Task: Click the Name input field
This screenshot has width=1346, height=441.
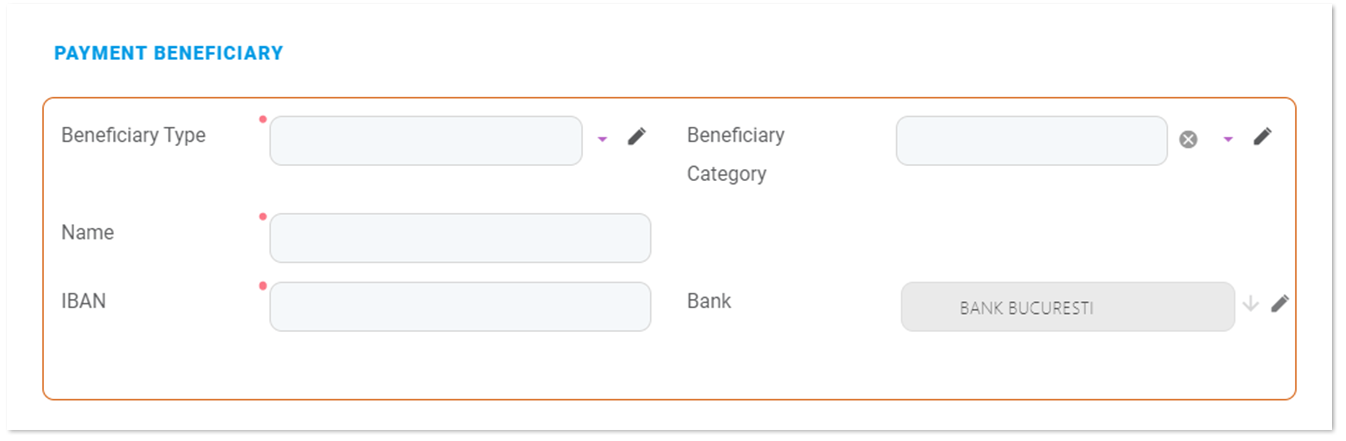Action: tap(460, 238)
